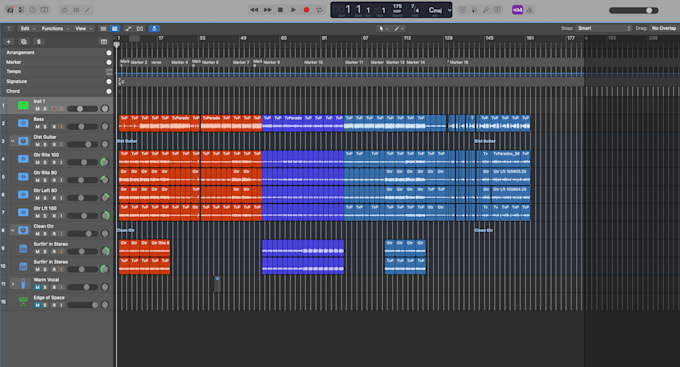Click the tempo value 175 in the LCD
680x367 pixels.
(397, 8)
